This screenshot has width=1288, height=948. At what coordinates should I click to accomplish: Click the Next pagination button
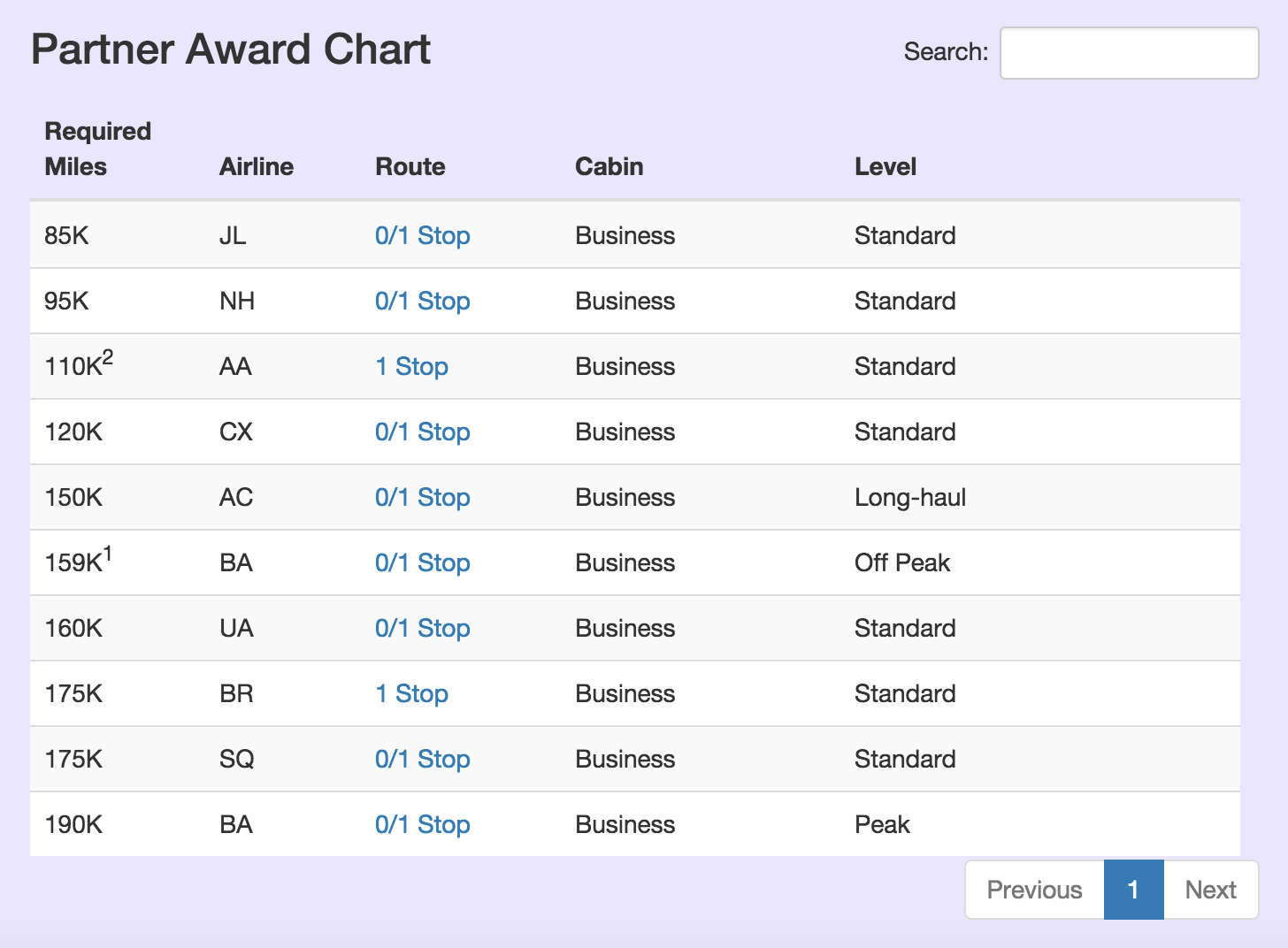[x=1210, y=890]
